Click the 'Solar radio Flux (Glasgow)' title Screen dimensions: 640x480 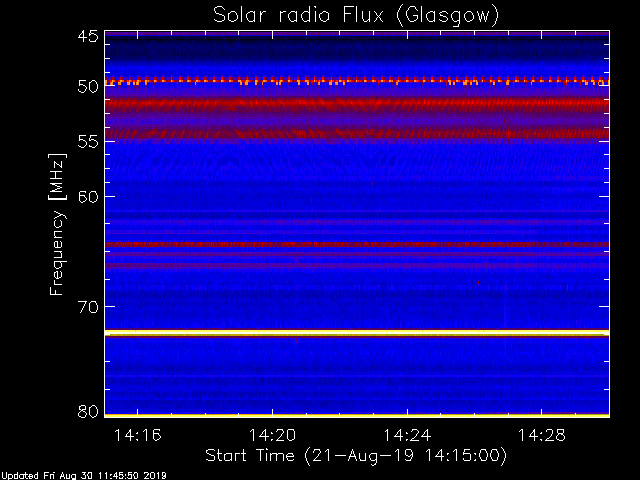(x=356, y=16)
